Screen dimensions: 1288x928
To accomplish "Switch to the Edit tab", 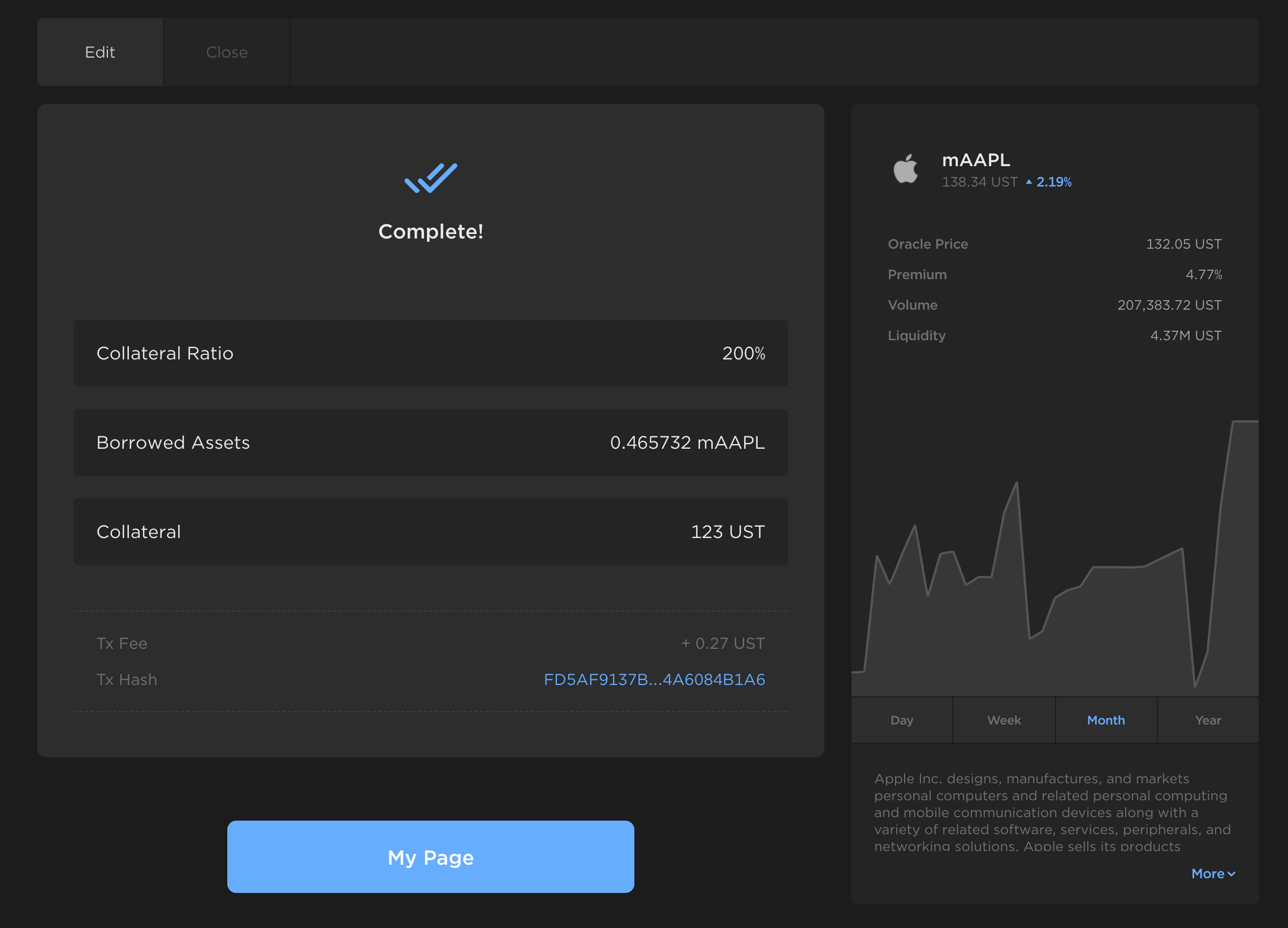I will coord(100,52).
